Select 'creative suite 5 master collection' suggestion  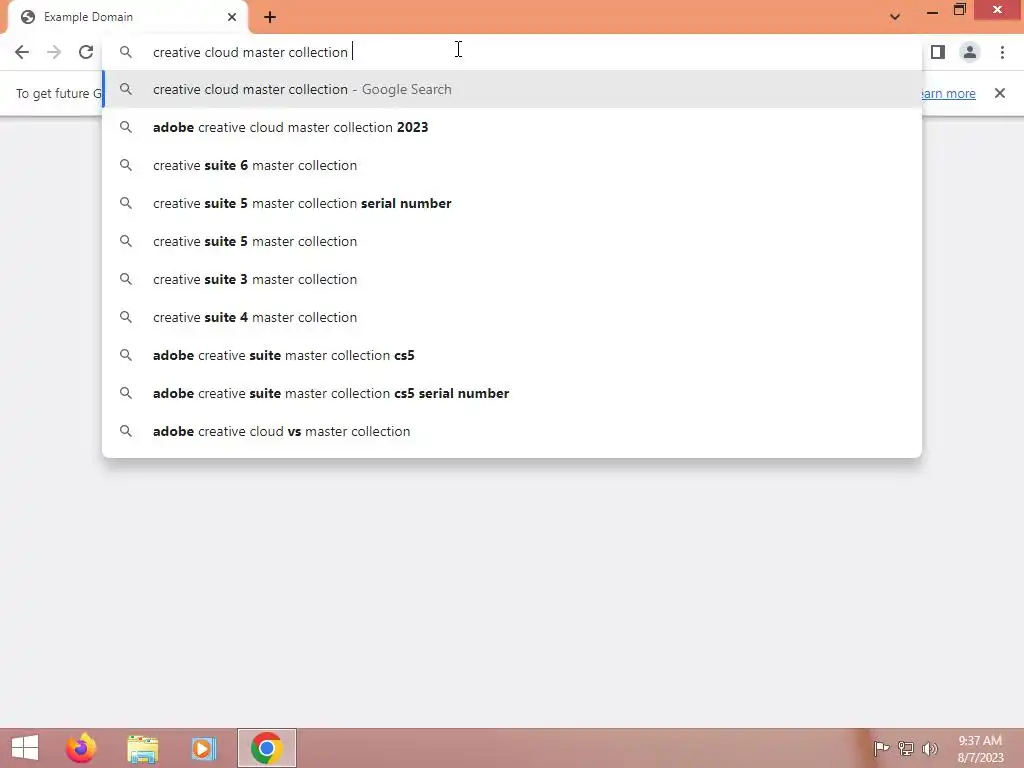[x=512, y=241]
